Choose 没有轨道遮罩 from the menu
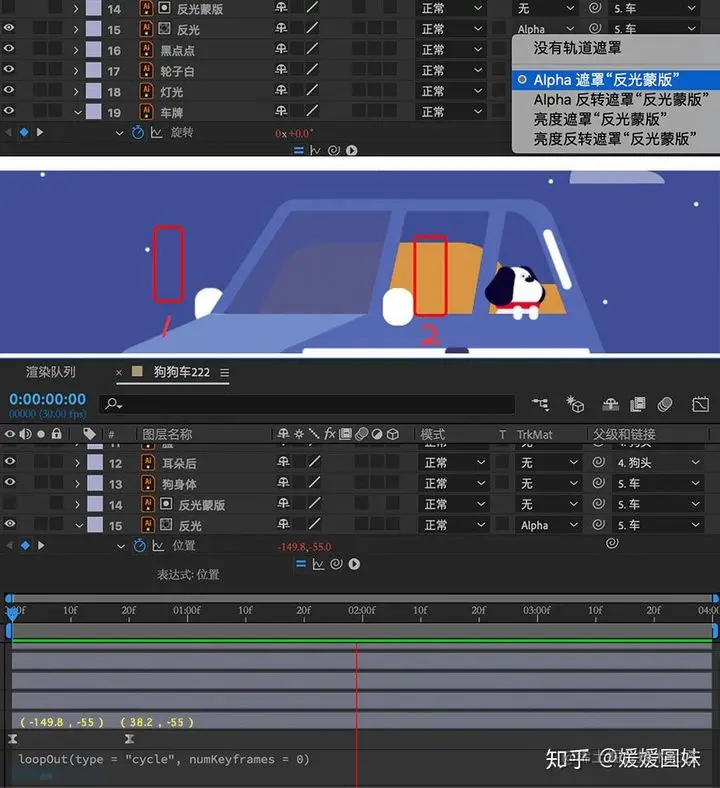 [577, 48]
